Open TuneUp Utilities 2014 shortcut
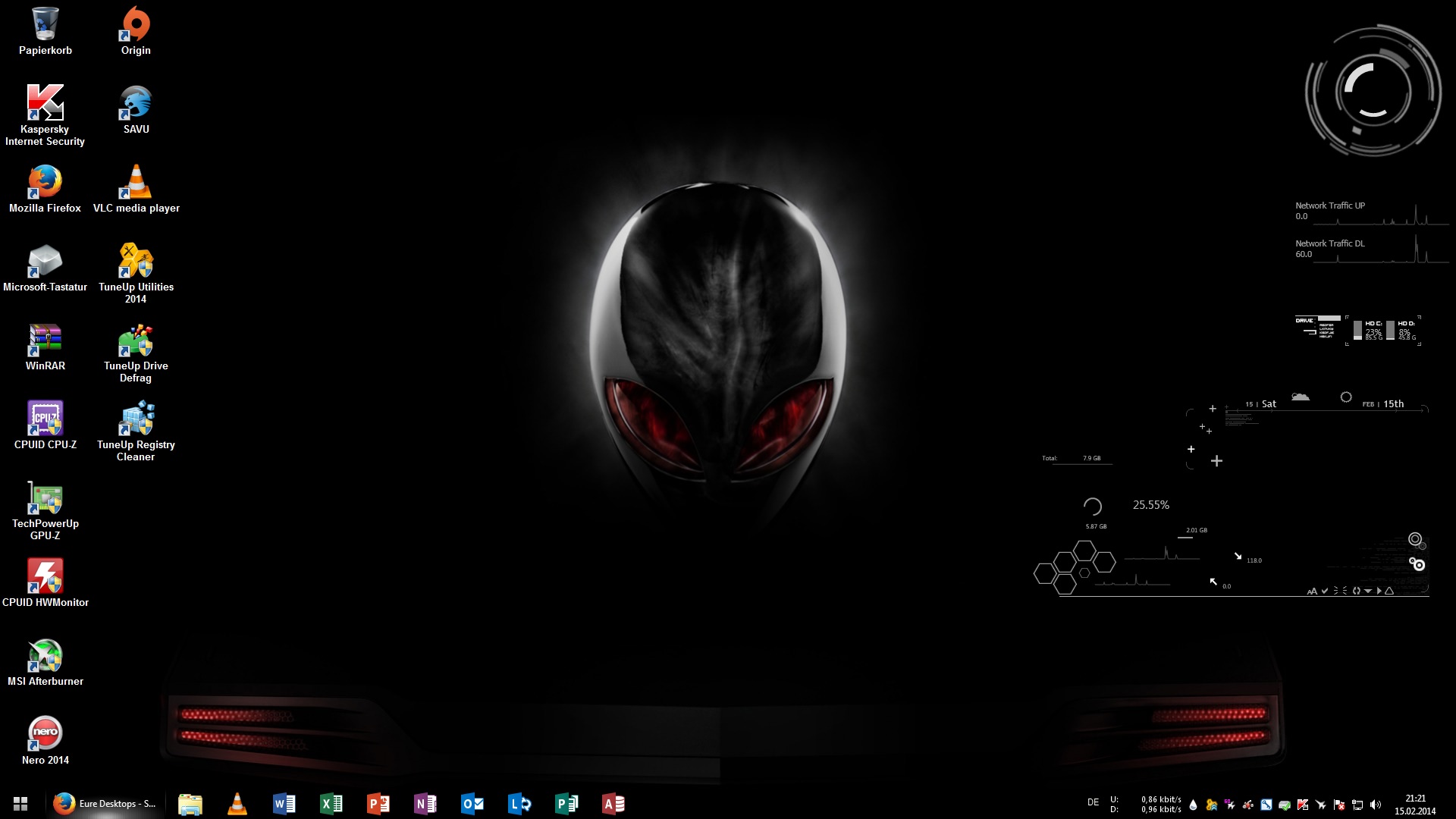Image resolution: width=1456 pixels, height=819 pixels. pyautogui.click(x=136, y=273)
